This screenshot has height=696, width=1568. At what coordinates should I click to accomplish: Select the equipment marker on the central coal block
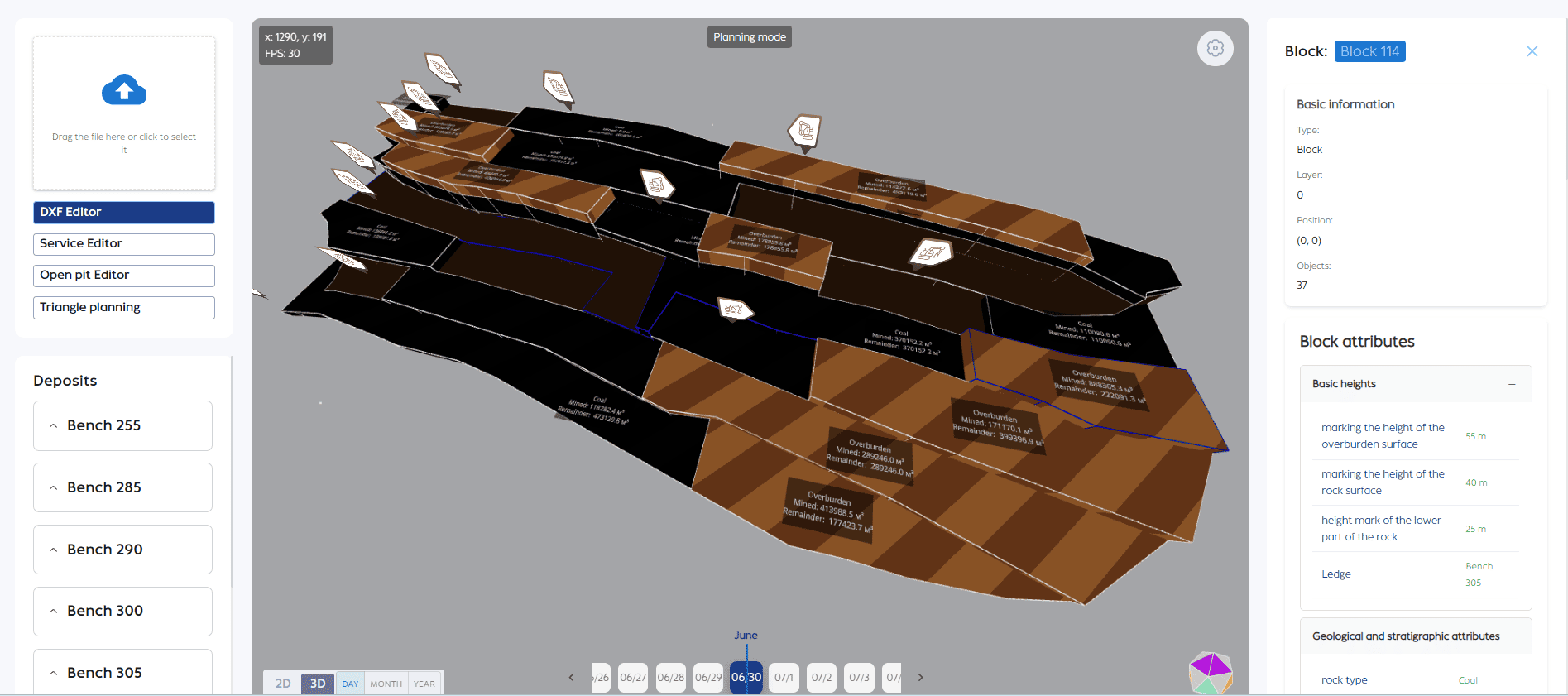(735, 310)
